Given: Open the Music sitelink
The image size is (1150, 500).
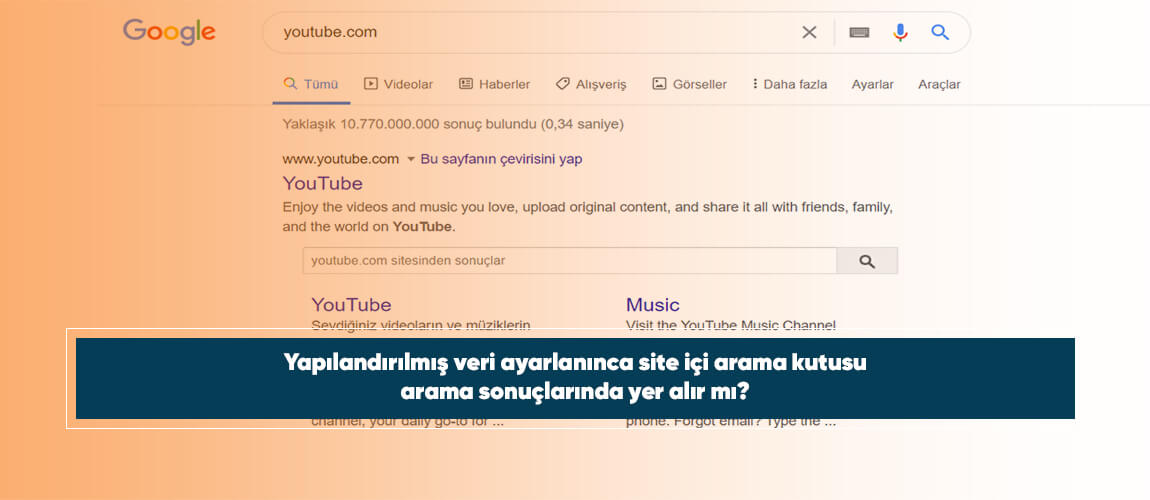Looking at the screenshot, I should coord(652,304).
